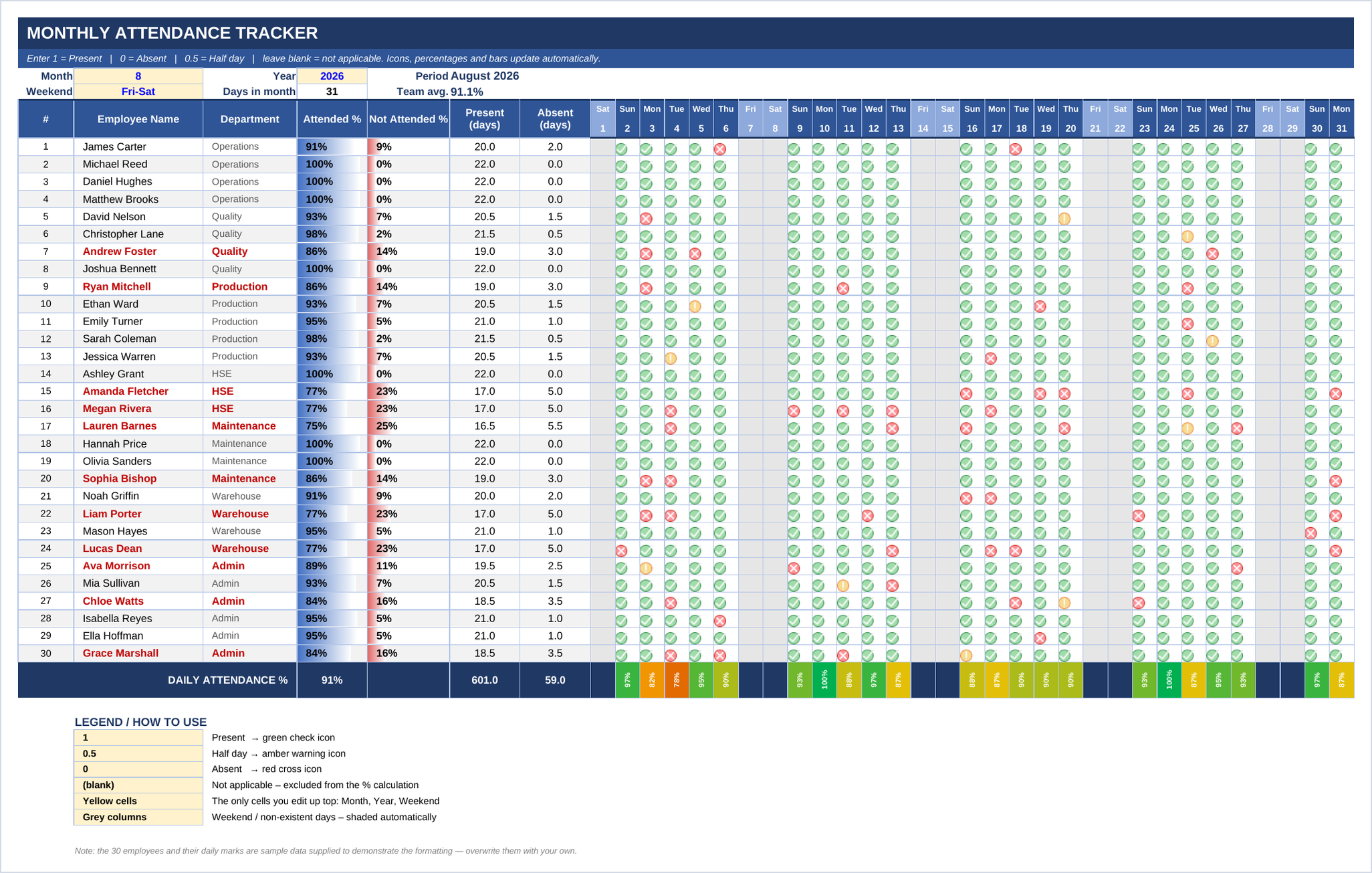Select Mason Hayes' red cross on Sun 30
Image resolution: width=1372 pixels, height=873 pixels.
[x=1310, y=533]
